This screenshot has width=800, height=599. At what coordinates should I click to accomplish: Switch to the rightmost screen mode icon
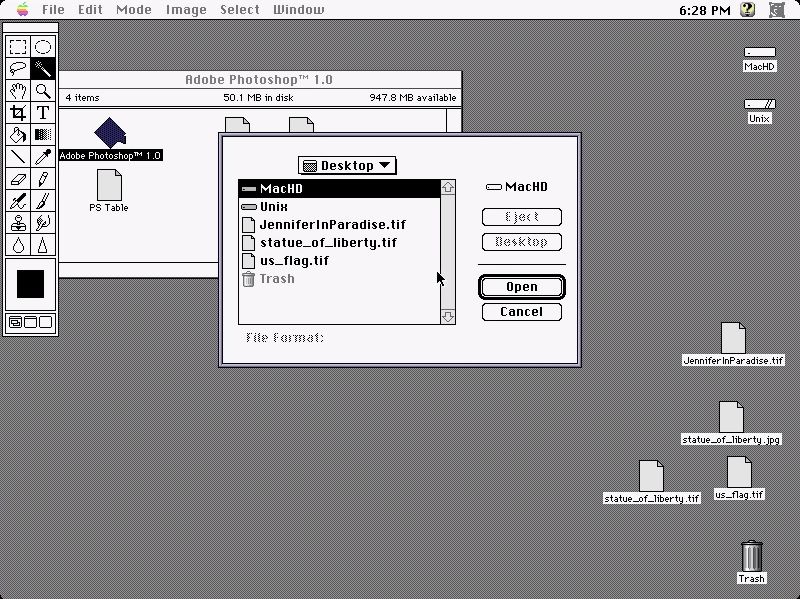45,322
